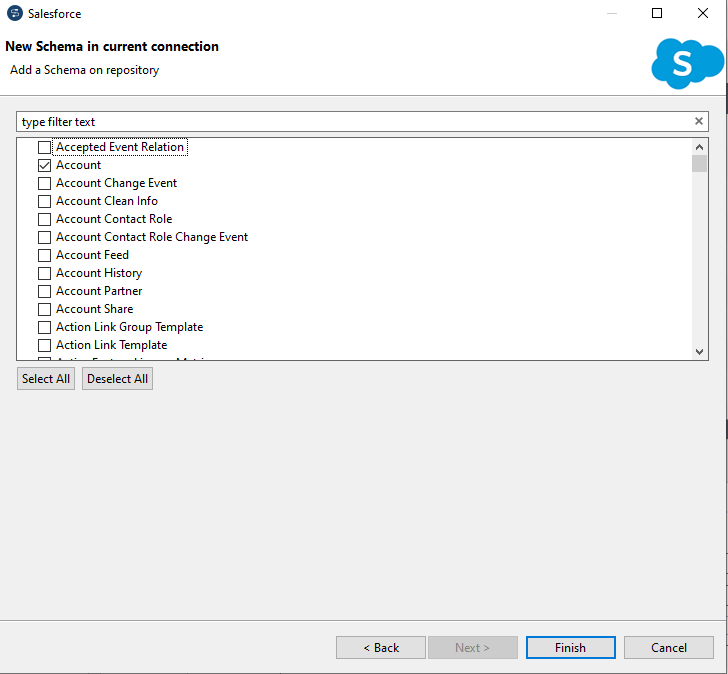Clear the filter text with the X icon
The image size is (728, 674).
coord(699,121)
